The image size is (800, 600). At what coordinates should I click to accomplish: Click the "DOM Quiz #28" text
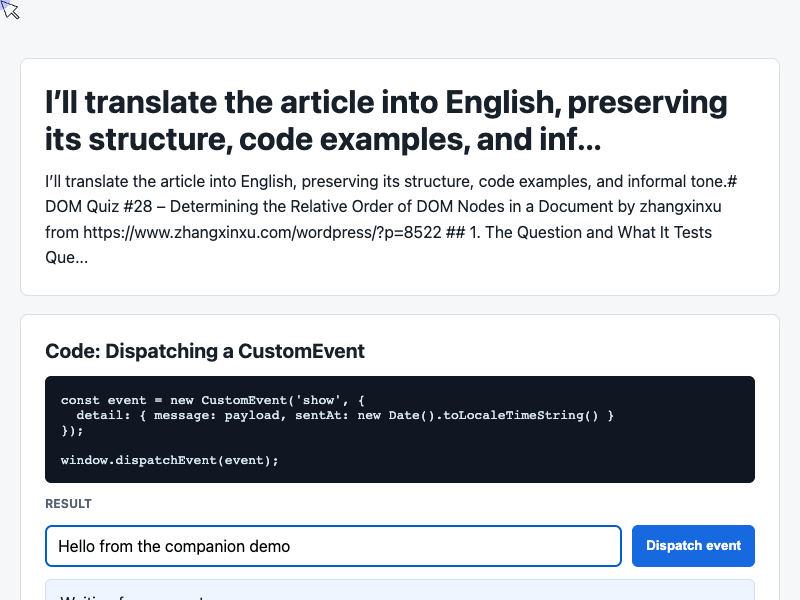[98, 207]
